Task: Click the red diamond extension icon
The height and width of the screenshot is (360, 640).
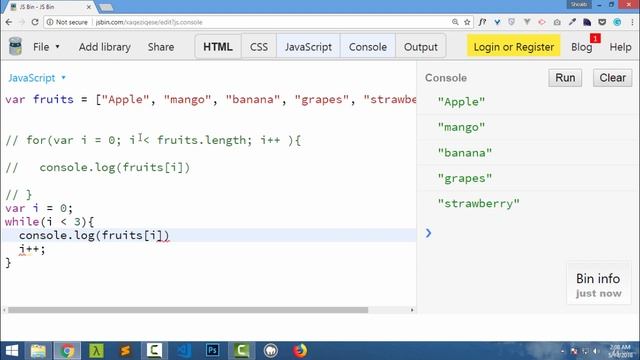Action: [x=542, y=22]
